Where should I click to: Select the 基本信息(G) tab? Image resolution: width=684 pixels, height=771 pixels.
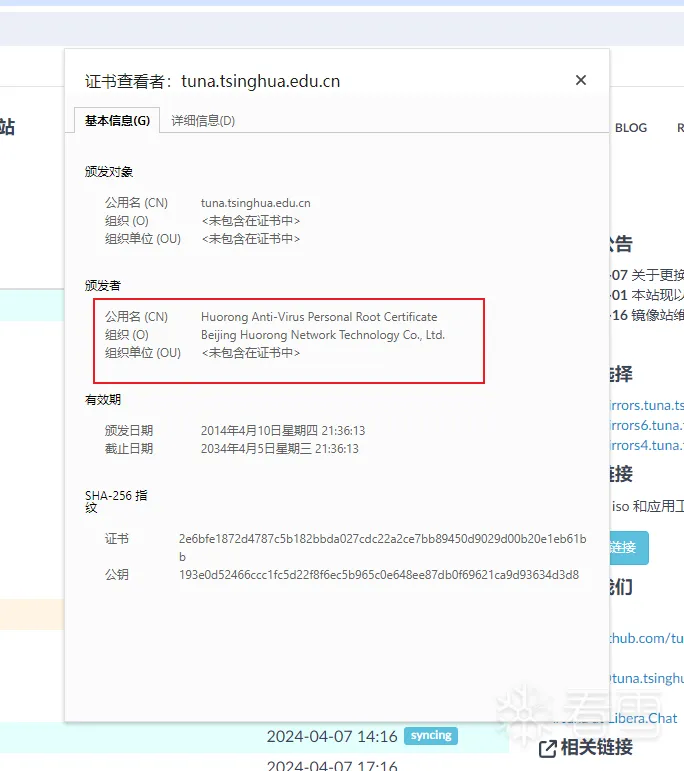[x=117, y=120]
